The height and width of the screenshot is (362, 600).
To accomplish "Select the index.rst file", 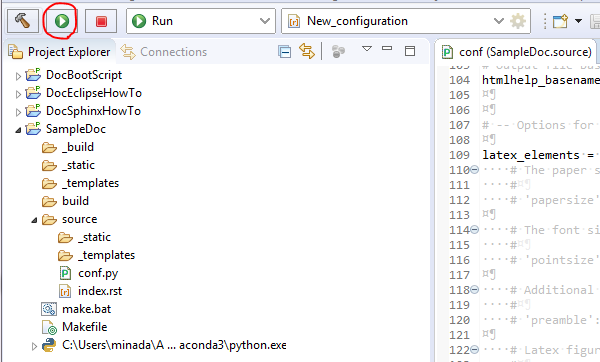I will (100, 291).
